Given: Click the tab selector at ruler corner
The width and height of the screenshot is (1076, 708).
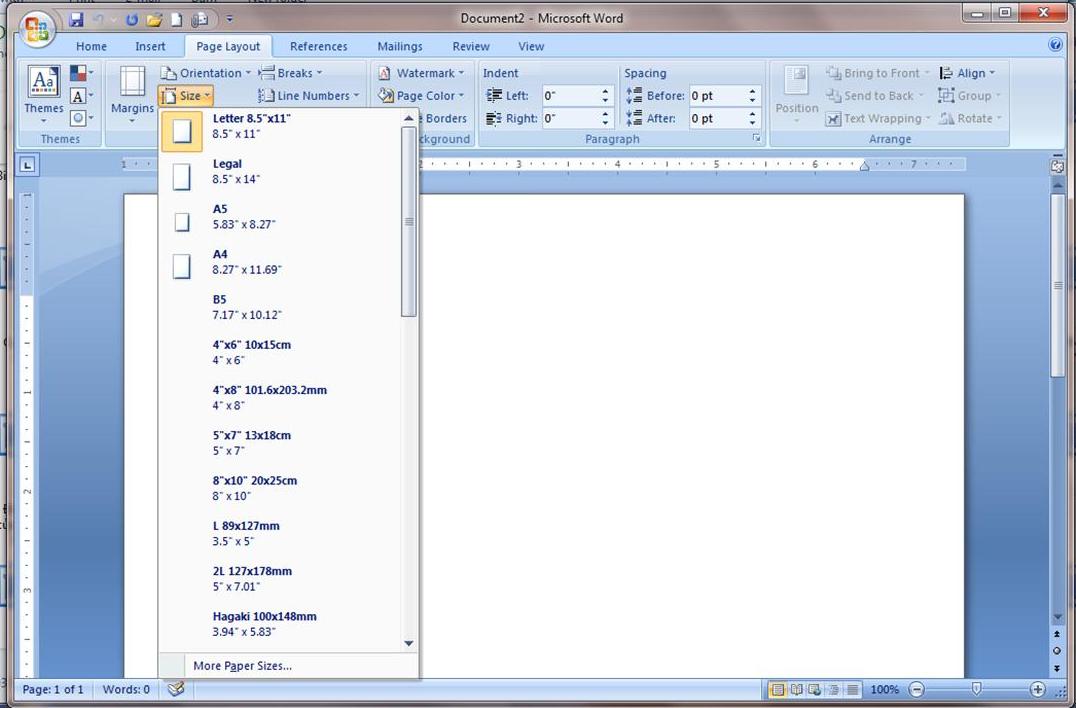Looking at the screenshot, I should click(27, 165).
